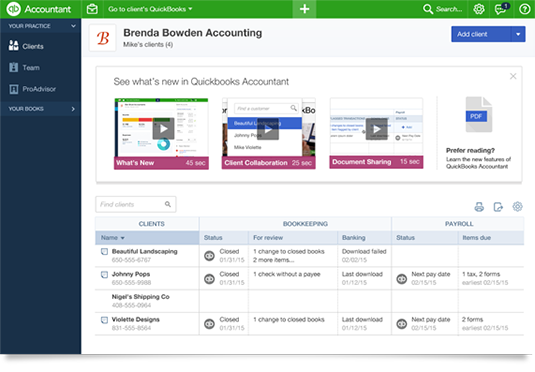This screenshot has height=372, width=535.
Task: Open the Add client dropdown arrow
Action: tap(518, 34)
